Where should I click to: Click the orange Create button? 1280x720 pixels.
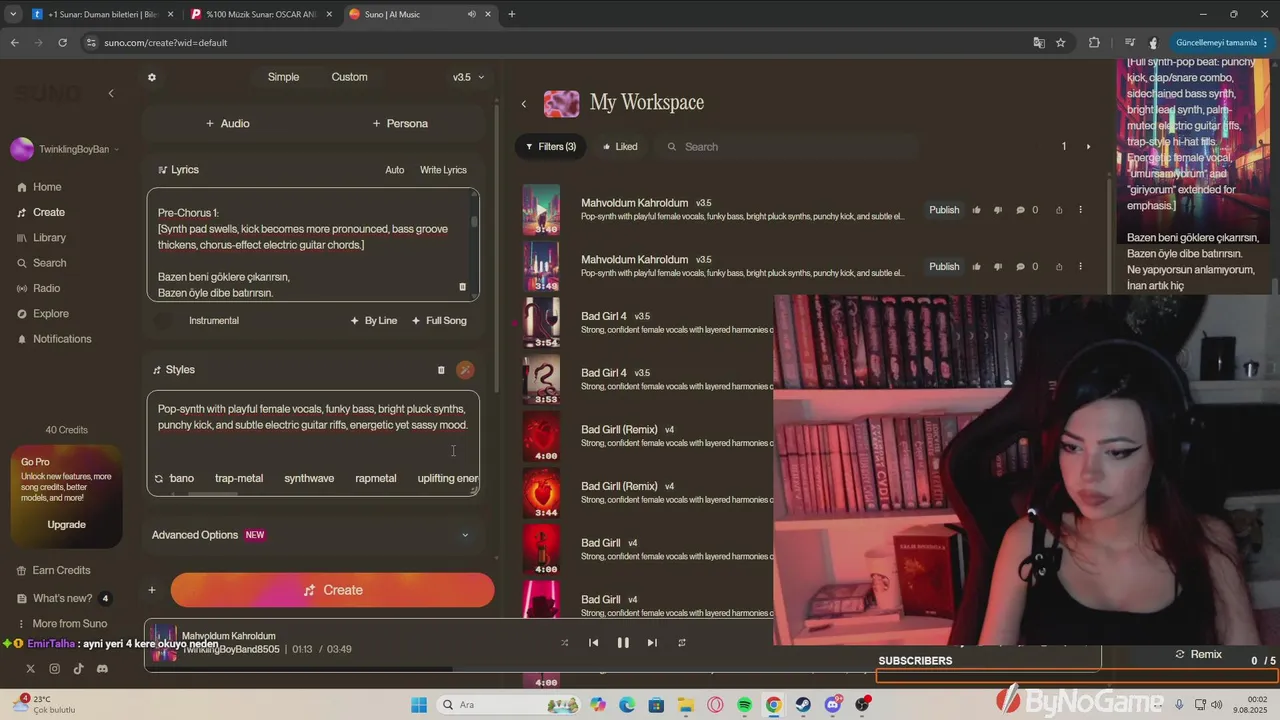tap(332, 590)
